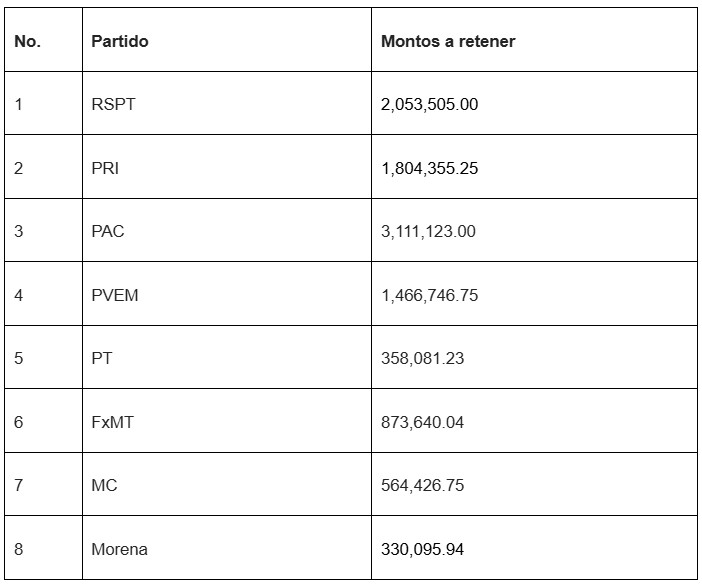
Task: Select the RSPT party cell
Action: click(112, 104)
